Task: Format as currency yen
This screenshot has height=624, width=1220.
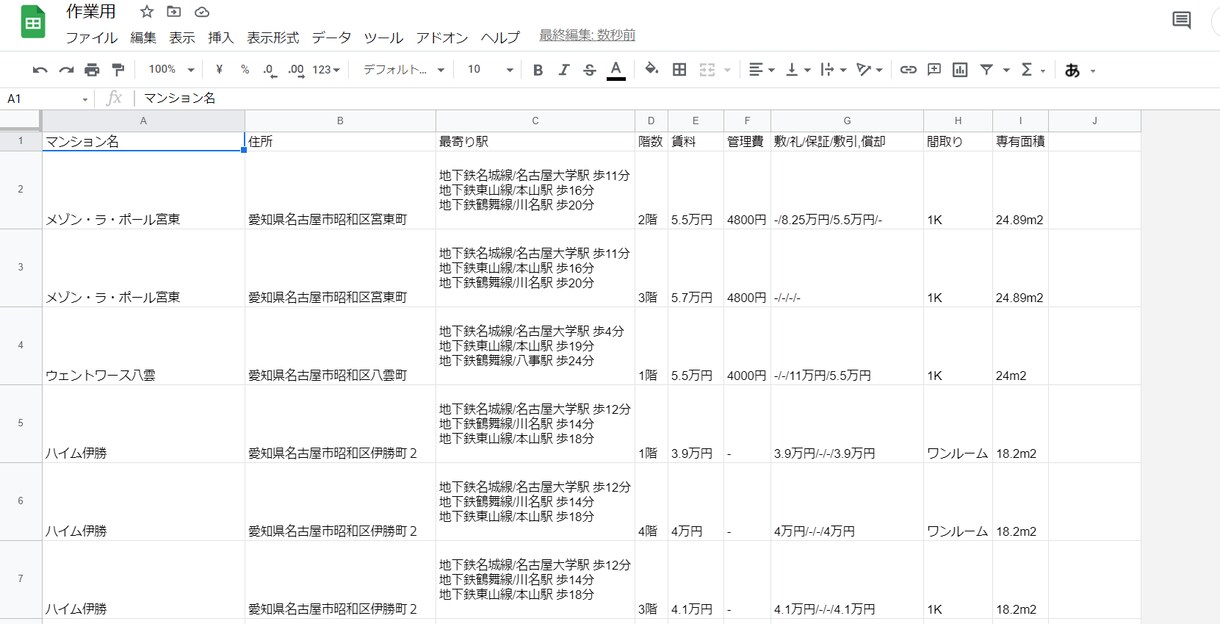Action: [219, 70]
